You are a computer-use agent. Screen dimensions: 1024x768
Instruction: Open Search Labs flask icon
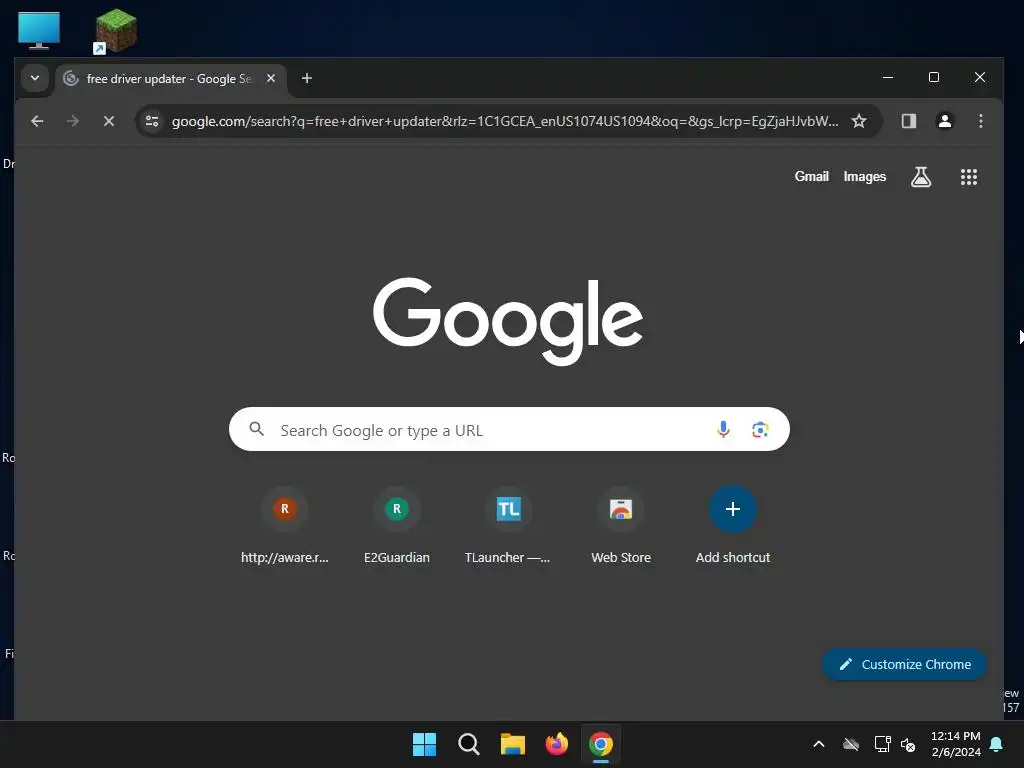921,176
